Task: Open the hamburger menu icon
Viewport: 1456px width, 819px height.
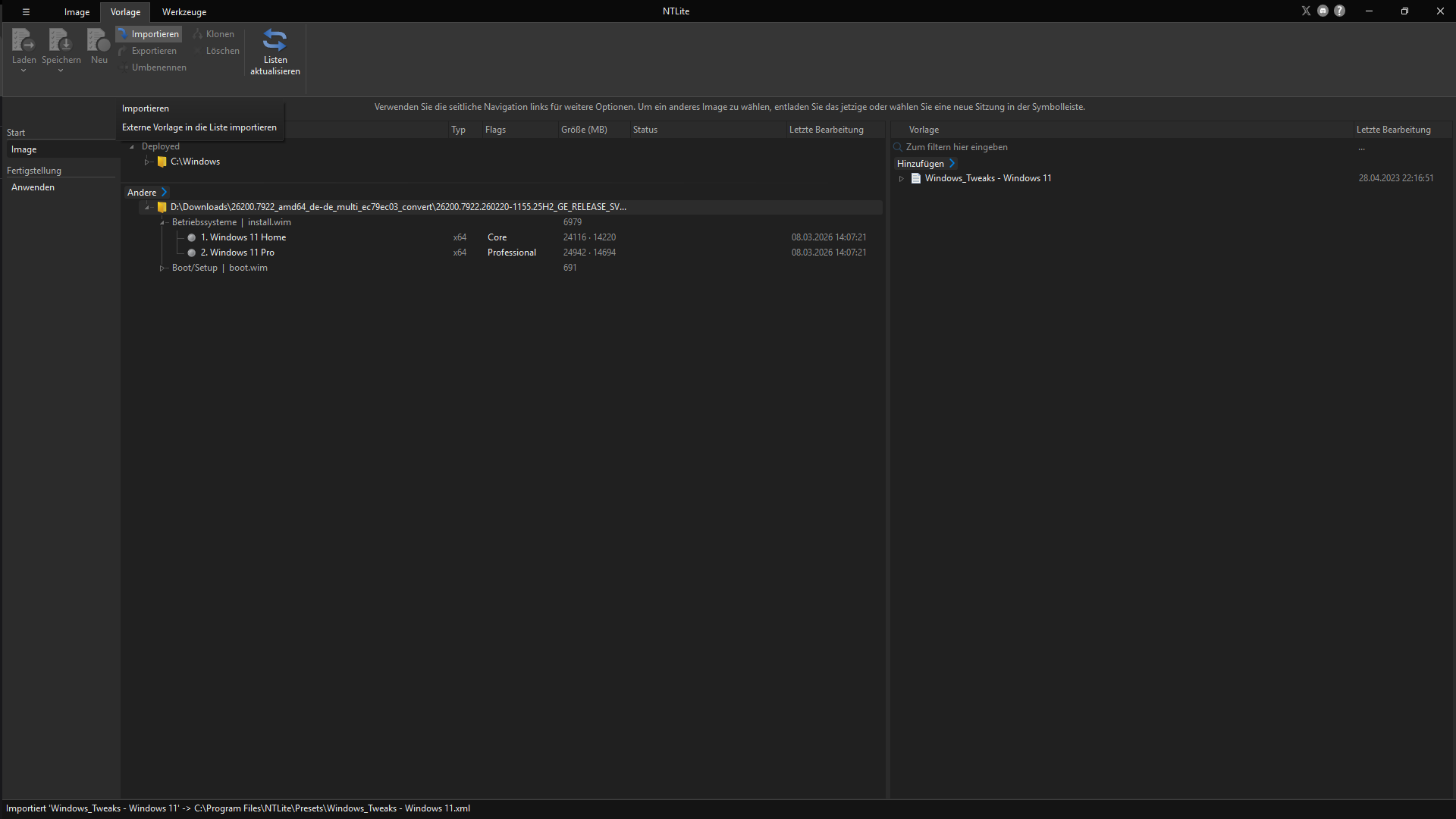Action: (26, 11)
